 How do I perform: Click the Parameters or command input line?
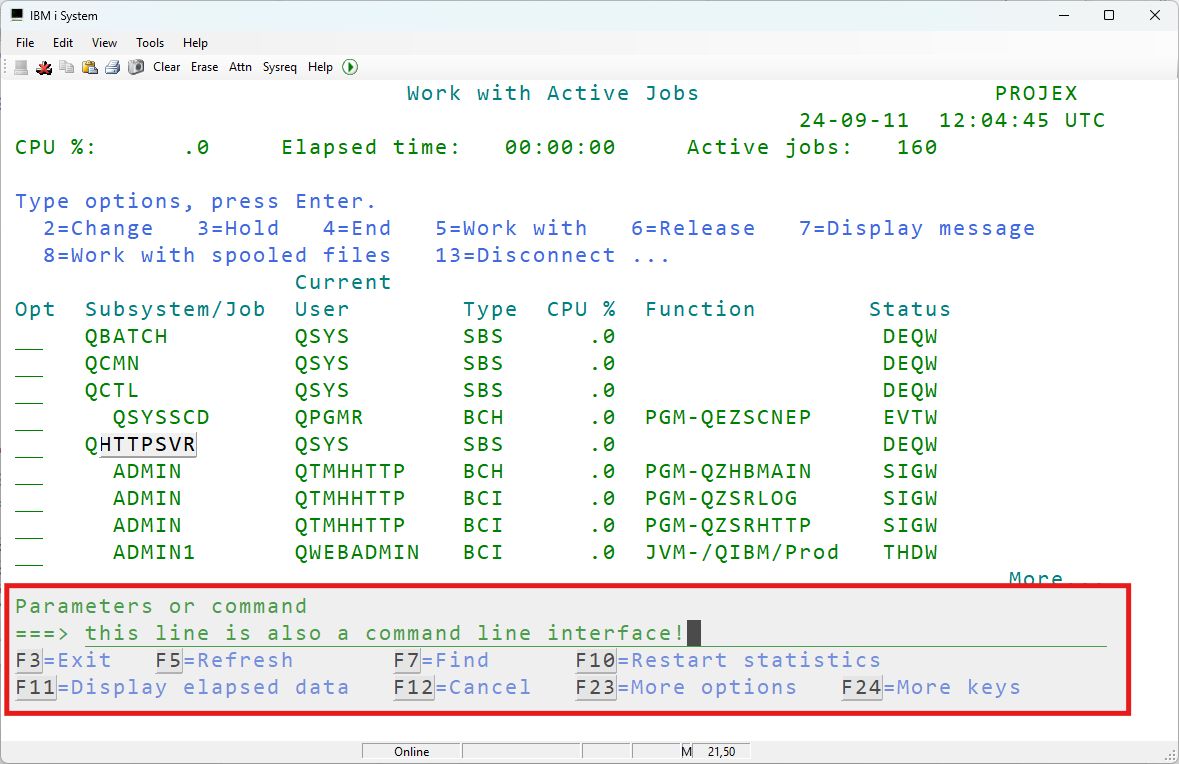596,633
